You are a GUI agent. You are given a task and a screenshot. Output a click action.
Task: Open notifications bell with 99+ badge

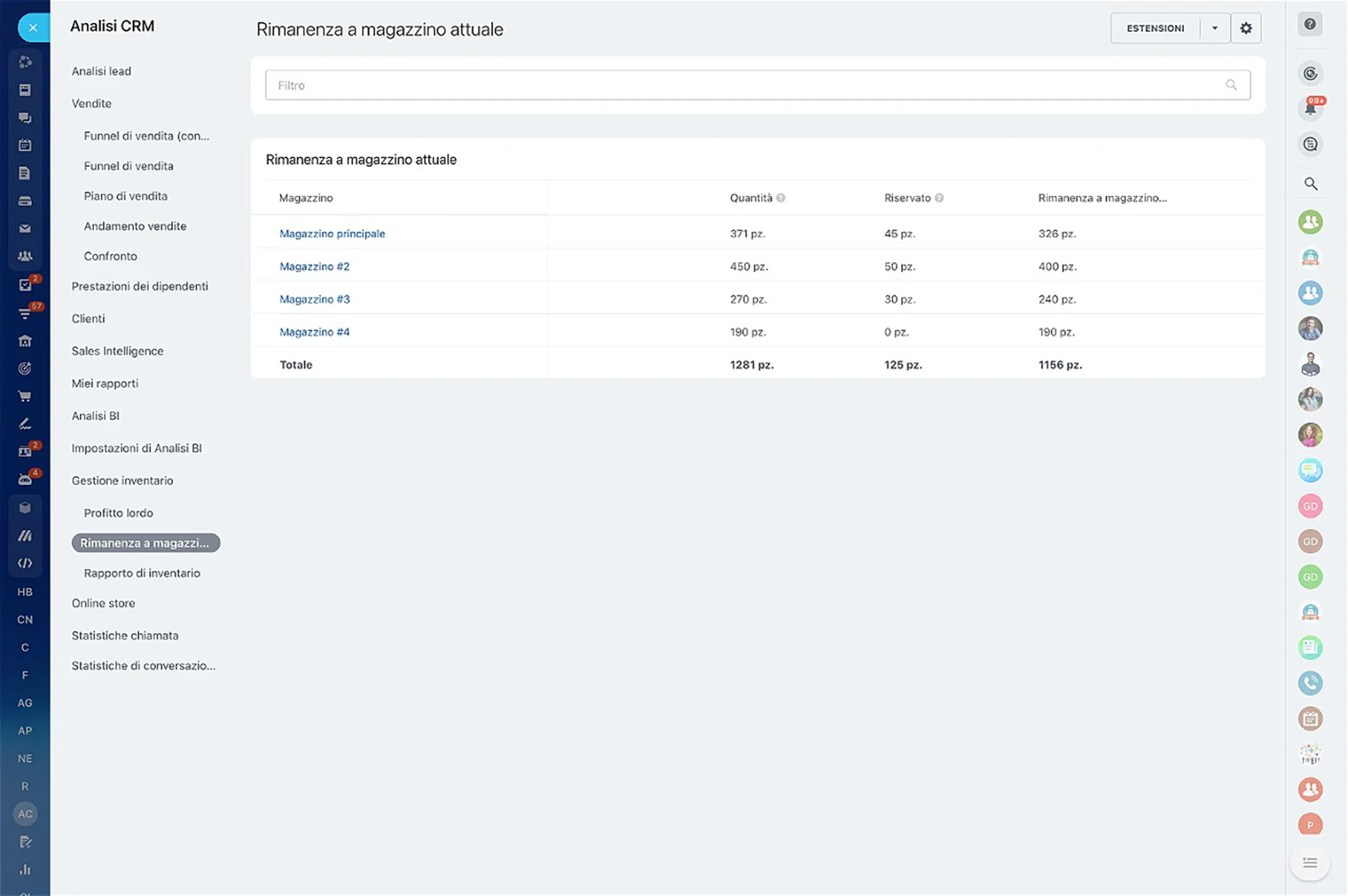1310,109
